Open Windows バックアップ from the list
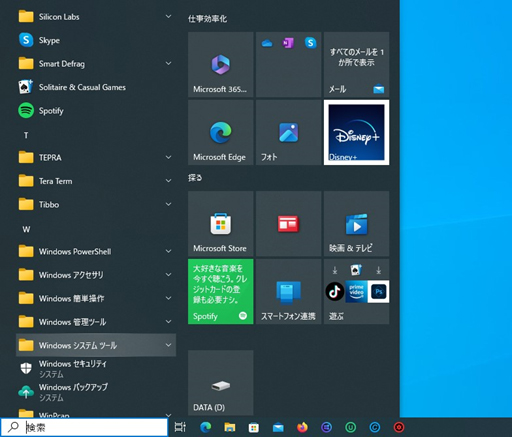The image size is (512, 437). [96, 392]
